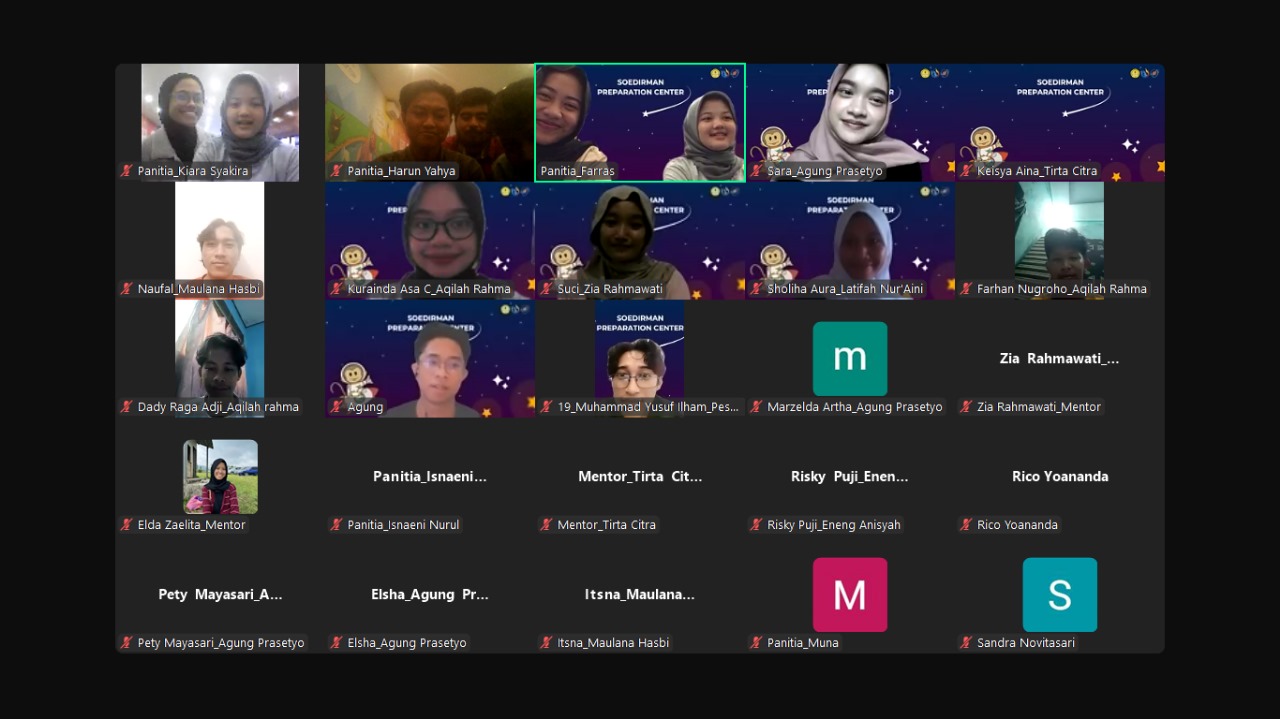Click the muted mic icon beside Naufal_Maulana Hasbi
Viewport: 1280px width, 719px height.
(x=127, y=289)
